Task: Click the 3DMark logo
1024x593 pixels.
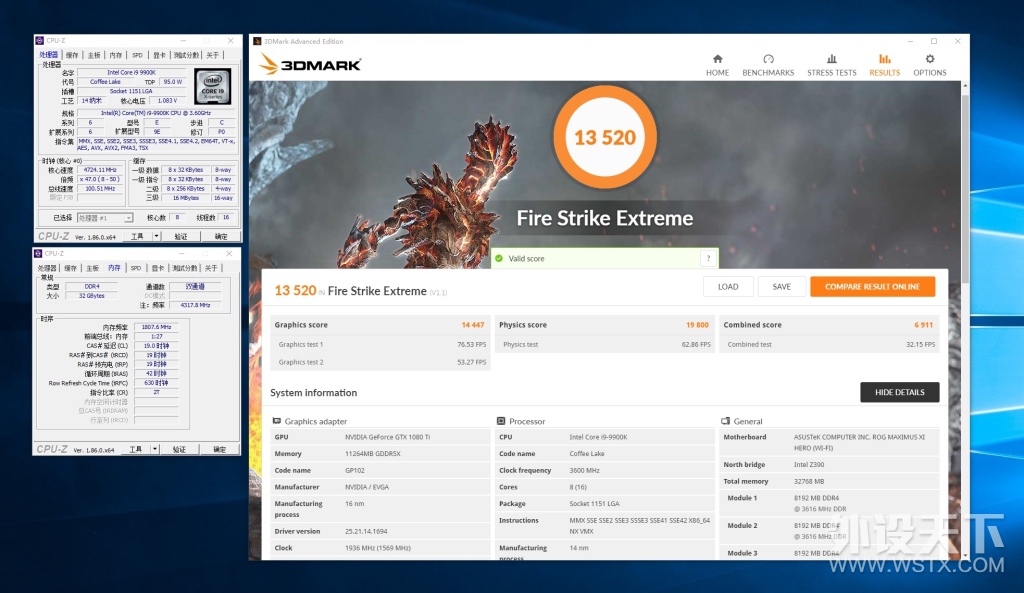Action: tap(310, 64)
